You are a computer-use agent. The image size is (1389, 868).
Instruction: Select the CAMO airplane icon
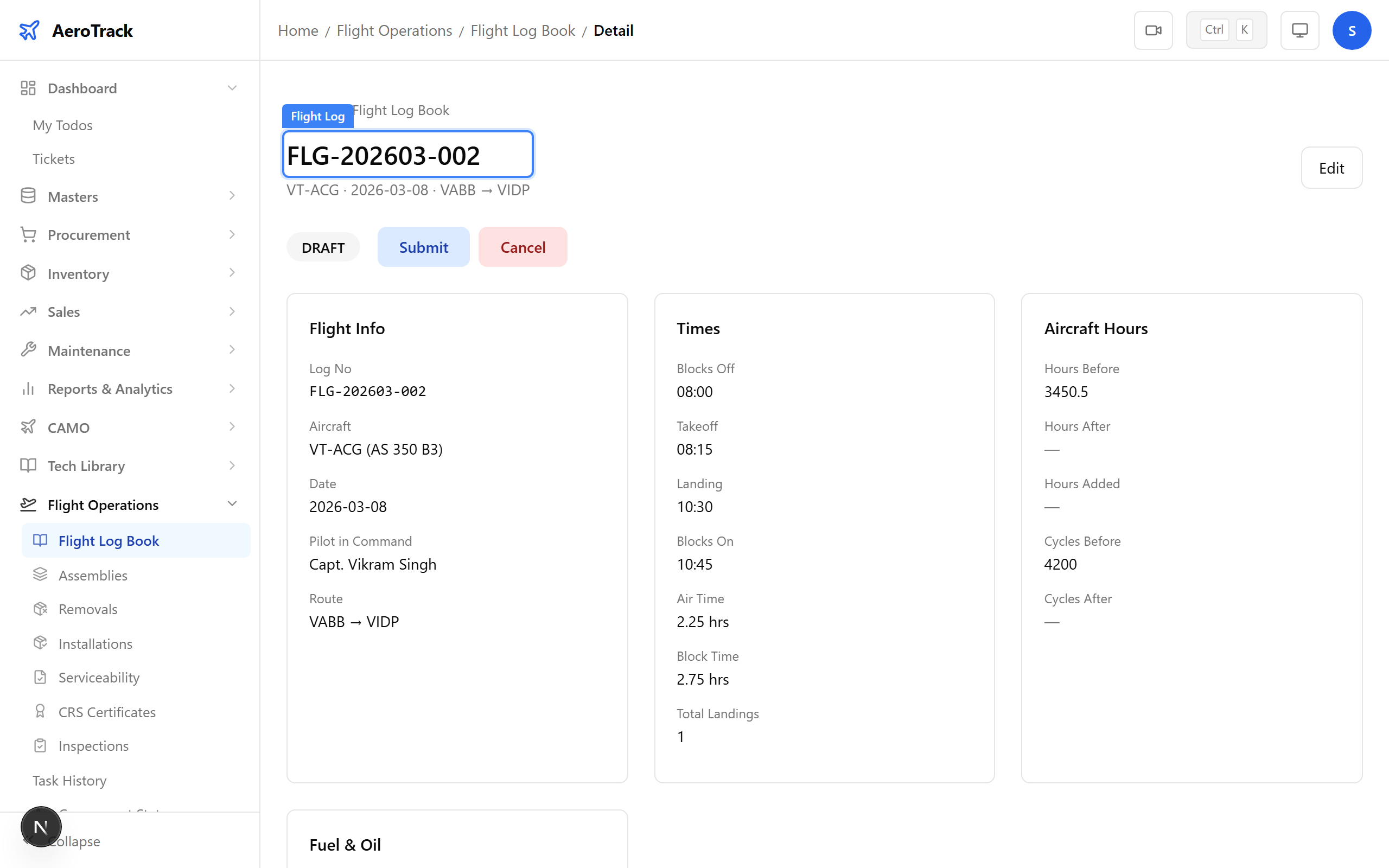tap(28, 427)
